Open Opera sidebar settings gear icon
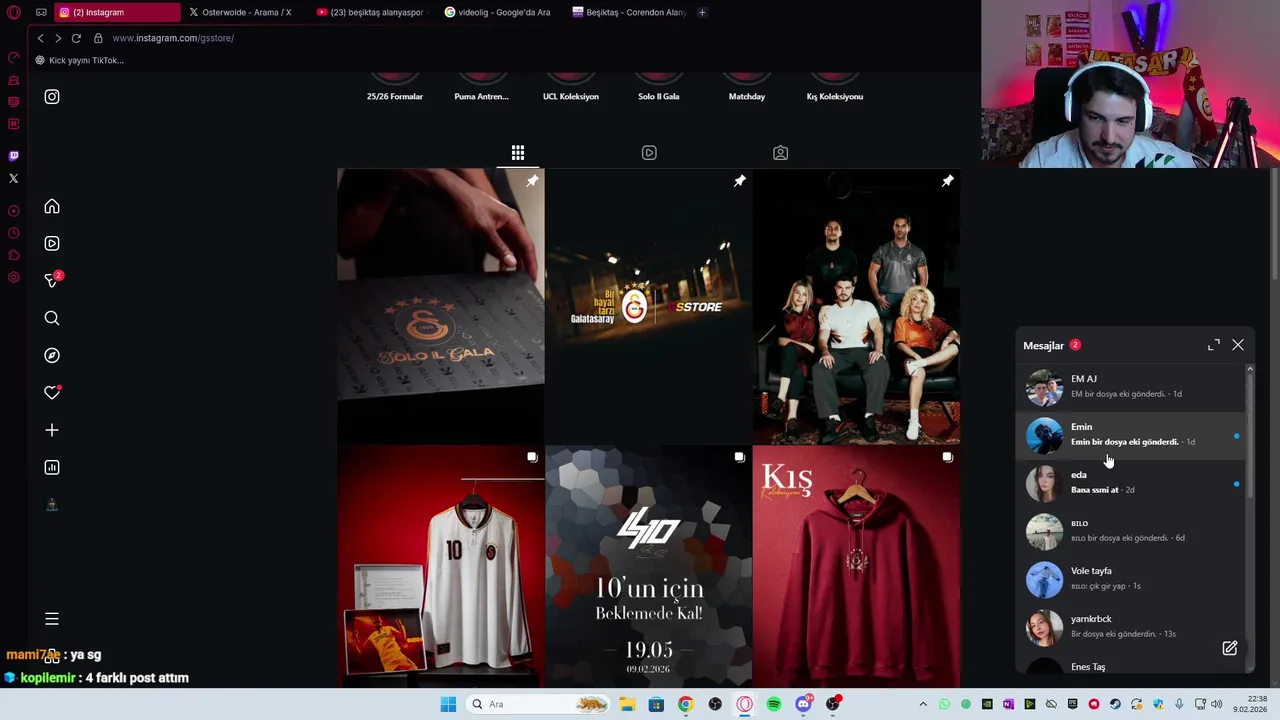Viewport: 1280px width, 720px height. (14, 278)
